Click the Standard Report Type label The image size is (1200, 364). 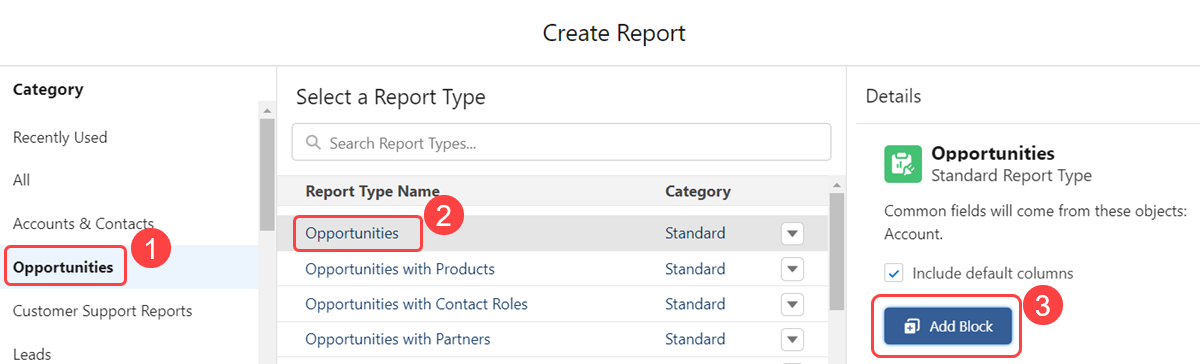[x=1011, y=175]
